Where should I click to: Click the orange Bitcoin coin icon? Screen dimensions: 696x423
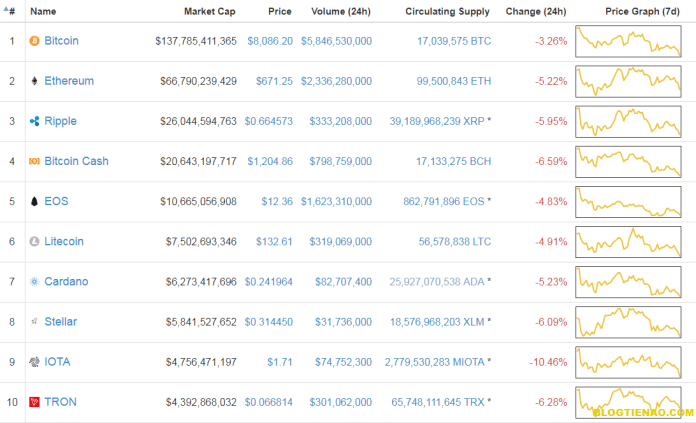[x=34, y=41]
